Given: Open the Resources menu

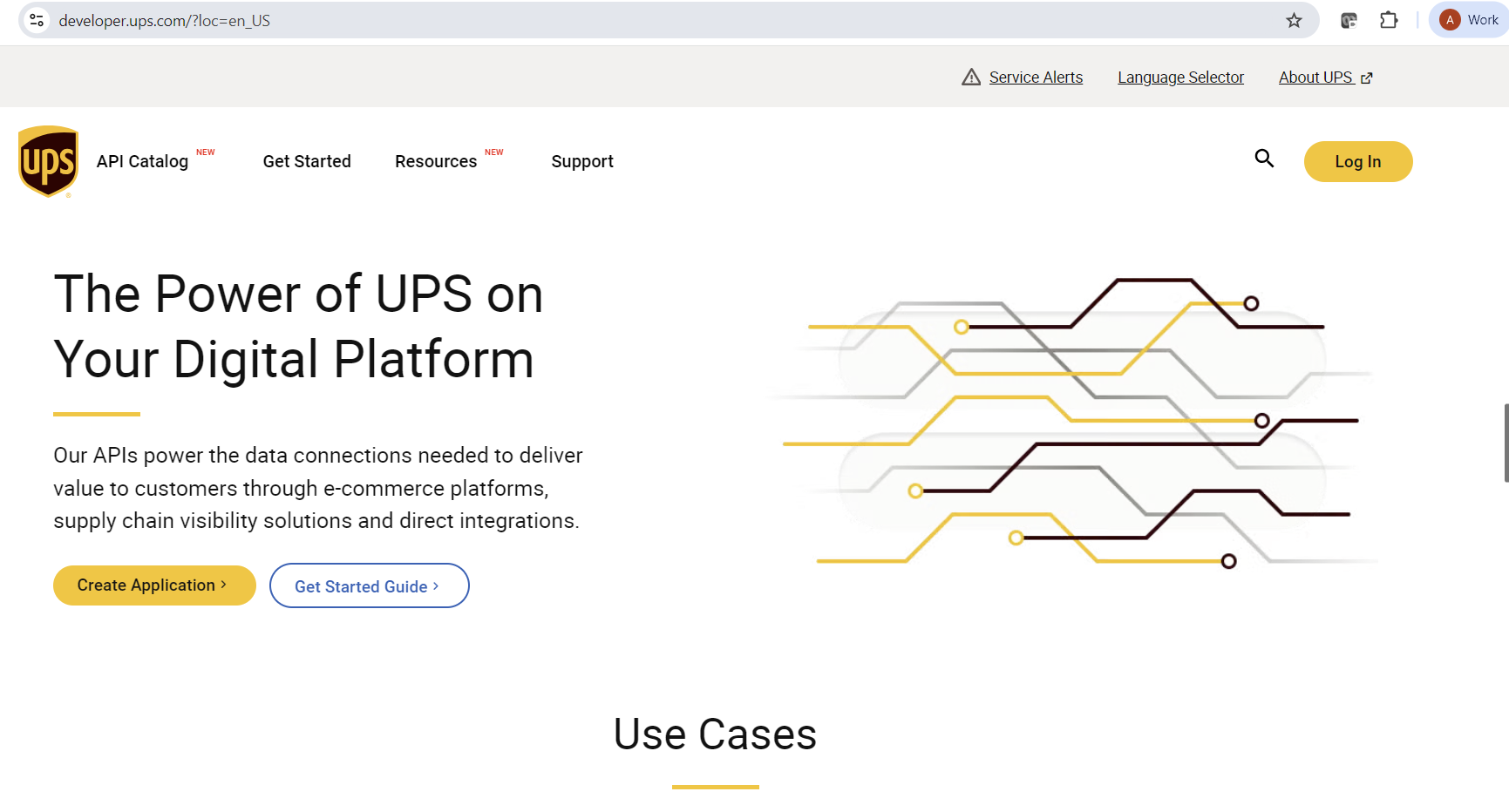Looking at the screenshot, I should click(x=436, y=161).
